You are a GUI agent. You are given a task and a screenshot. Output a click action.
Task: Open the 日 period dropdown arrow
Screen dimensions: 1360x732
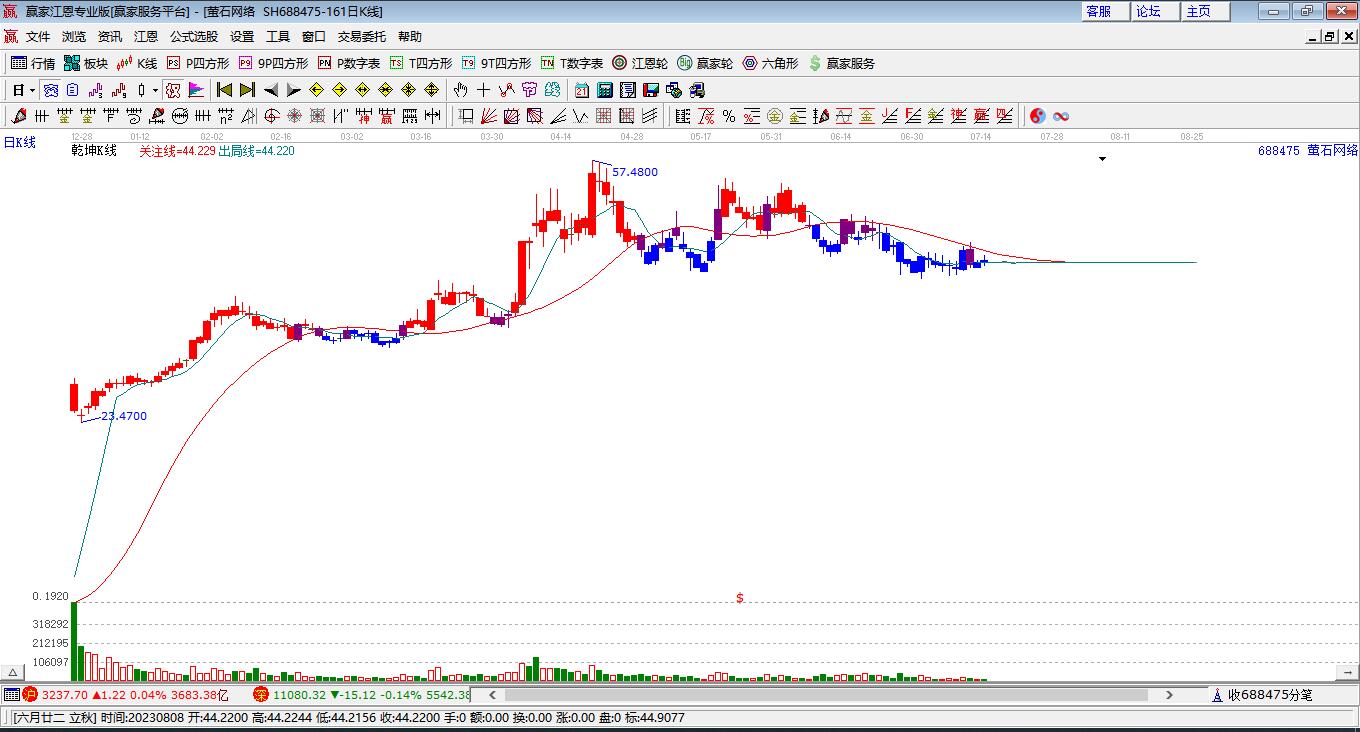(x=32, y=90)
